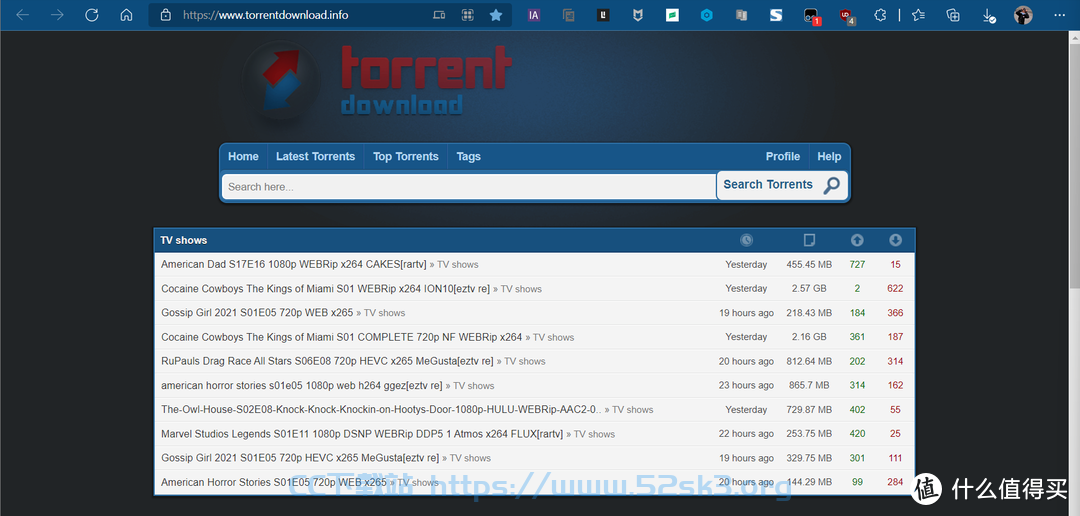This screenshot has width=1080, height=516.
Task: Click leecher count 622
Action: (895, 289)
